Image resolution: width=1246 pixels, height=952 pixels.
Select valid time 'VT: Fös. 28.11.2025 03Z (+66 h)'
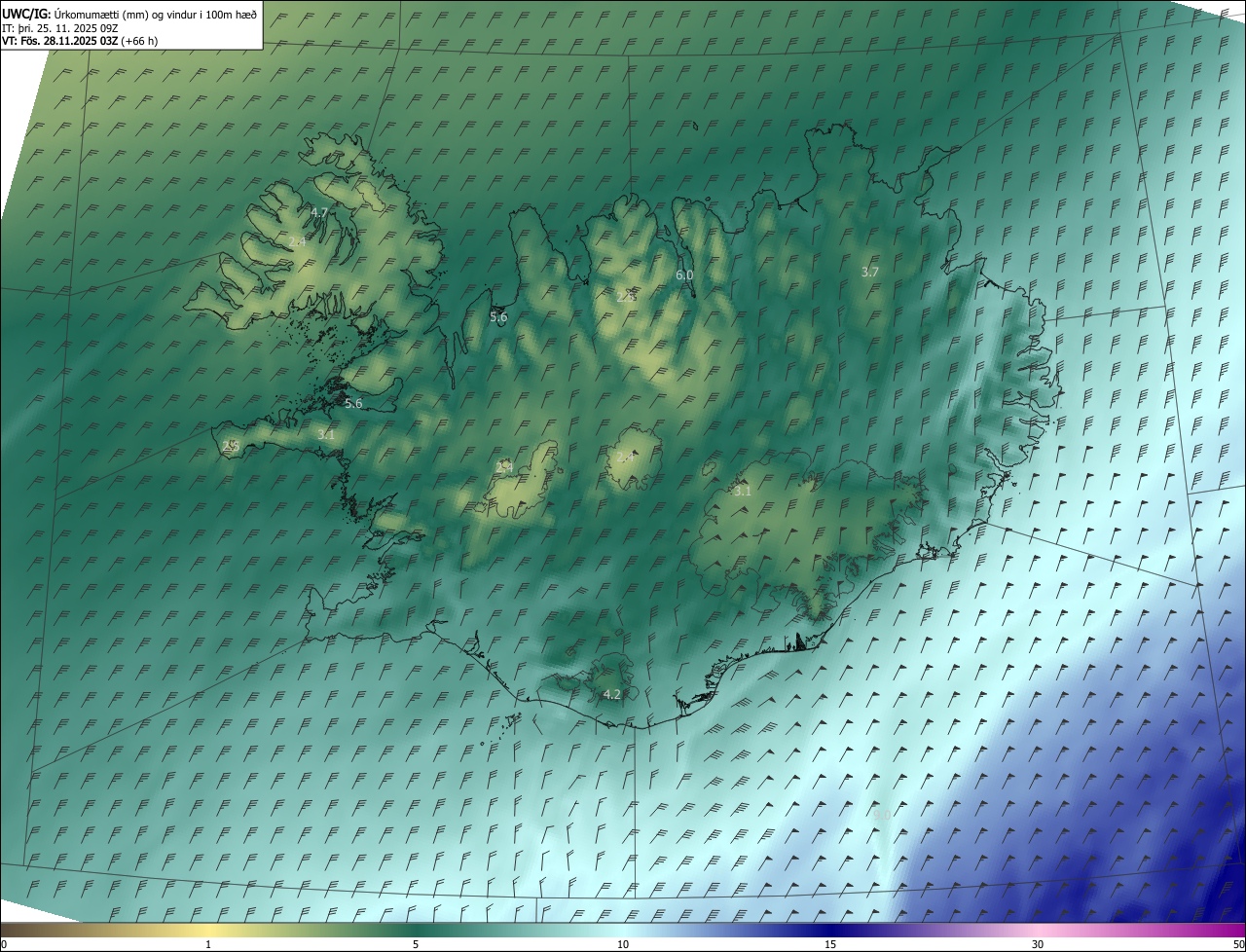[x=80, y=41]
